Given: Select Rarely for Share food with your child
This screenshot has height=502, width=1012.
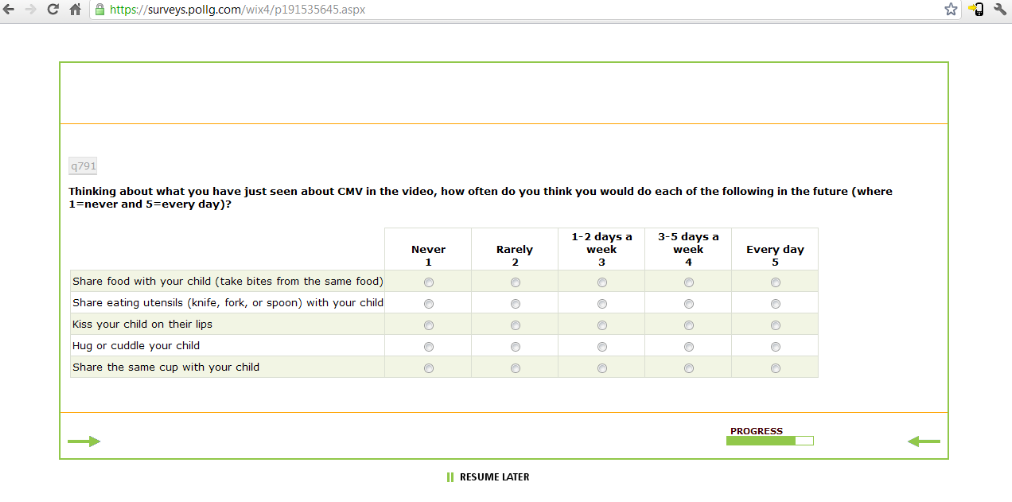Looking at the screenshot, I should click(515, 282).
